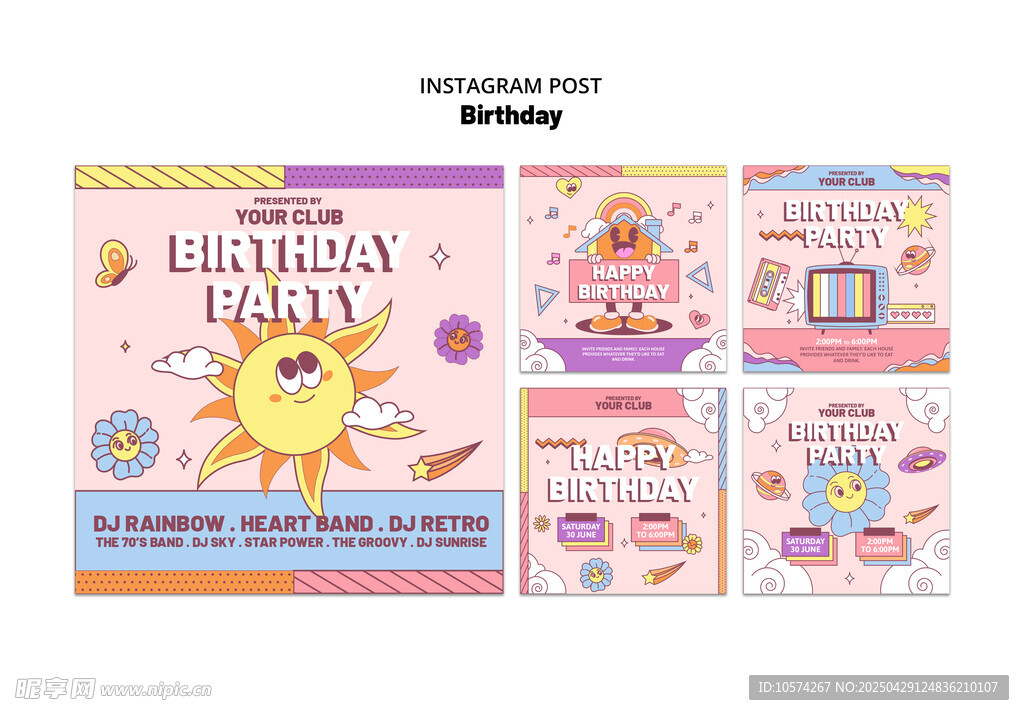Viewport: 1024px width, 715px height.
Task: Select the blue smiling flower in large poster
Action: point(125,445)
